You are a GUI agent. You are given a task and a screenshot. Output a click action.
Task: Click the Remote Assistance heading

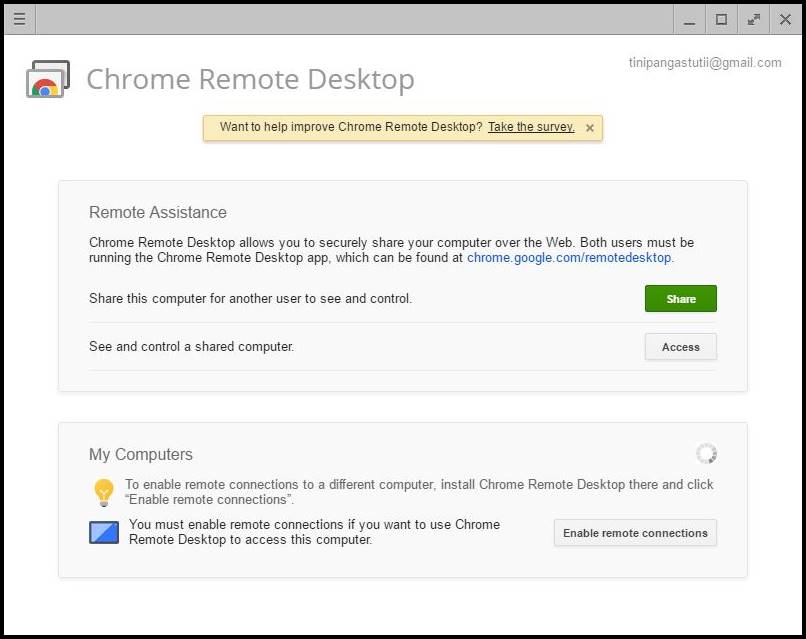158,212
